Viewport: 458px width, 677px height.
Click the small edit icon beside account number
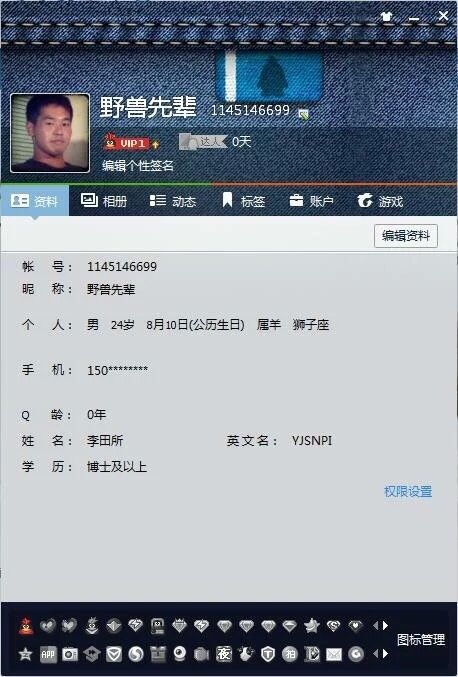click(x=303, y=114)
